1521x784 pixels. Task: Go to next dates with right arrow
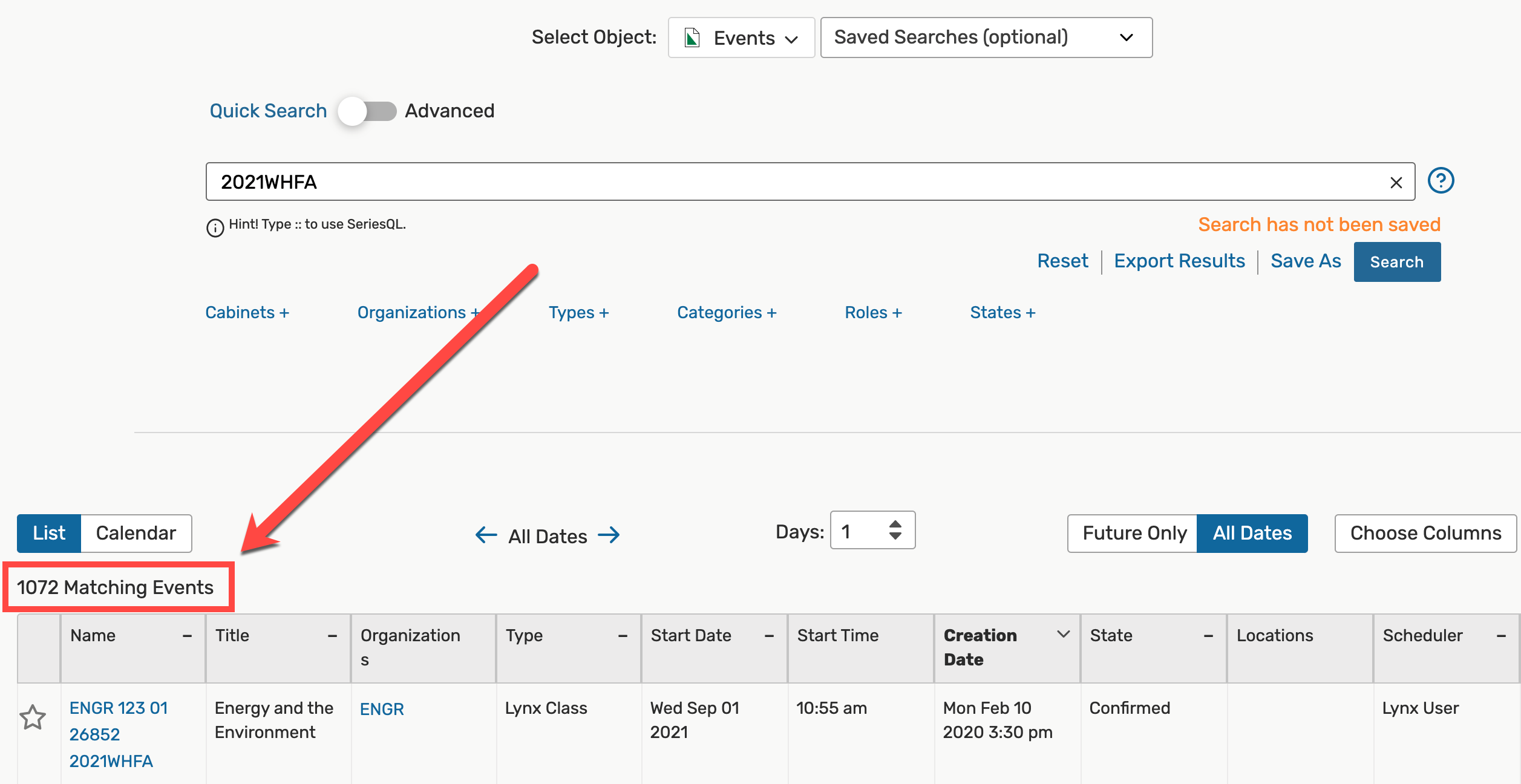609,535
